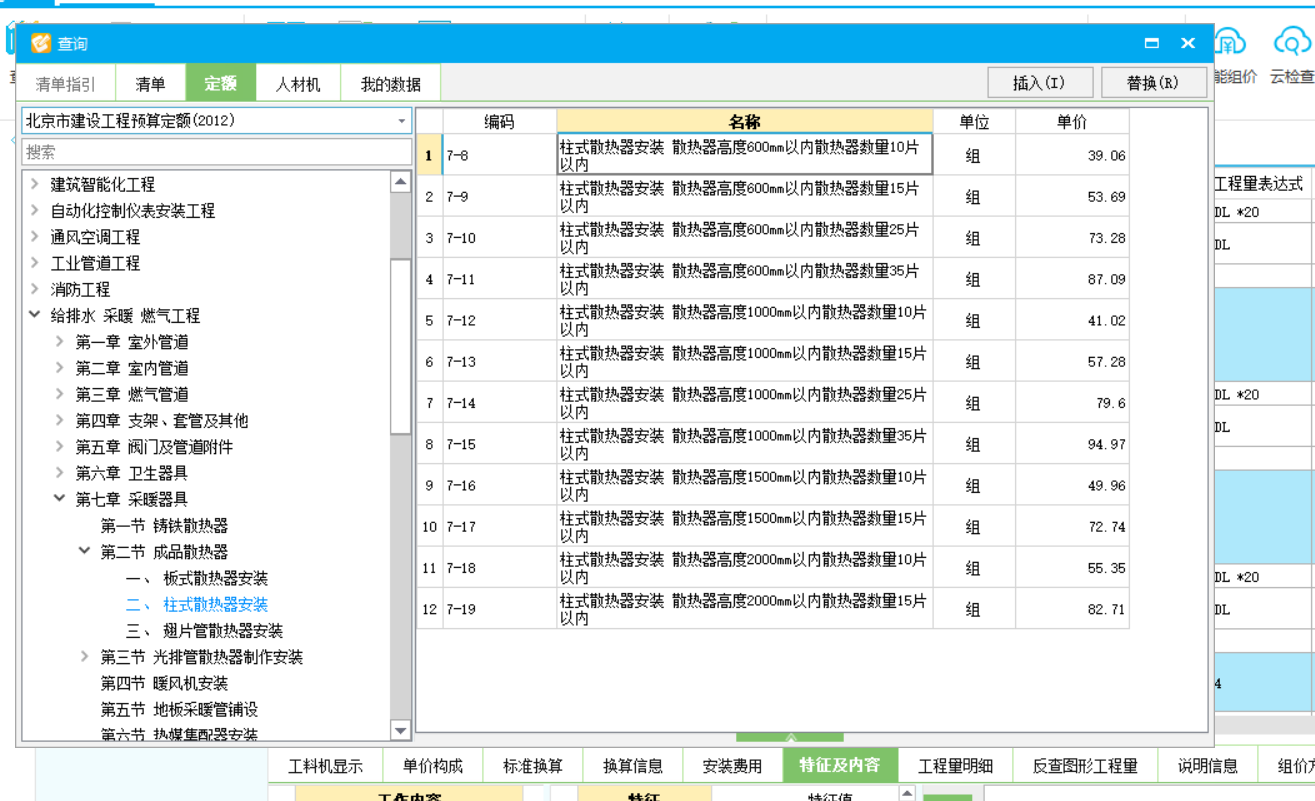Switch to the 清单 tab

(151, 84)
